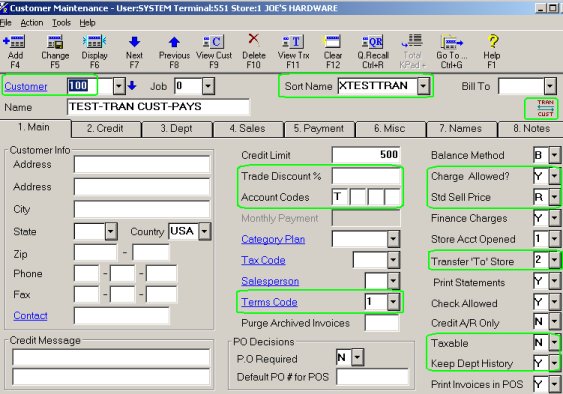Click the Category Plan link
The image size is (563, 394).
pos(273,239)
